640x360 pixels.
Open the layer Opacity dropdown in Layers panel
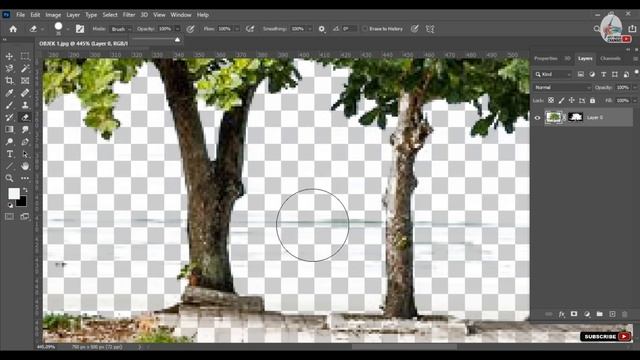coord(635,87)
